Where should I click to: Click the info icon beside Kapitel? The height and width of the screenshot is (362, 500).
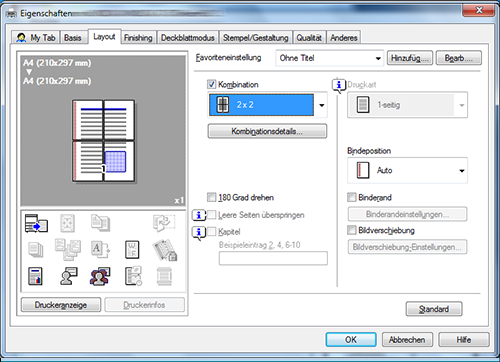199,232
